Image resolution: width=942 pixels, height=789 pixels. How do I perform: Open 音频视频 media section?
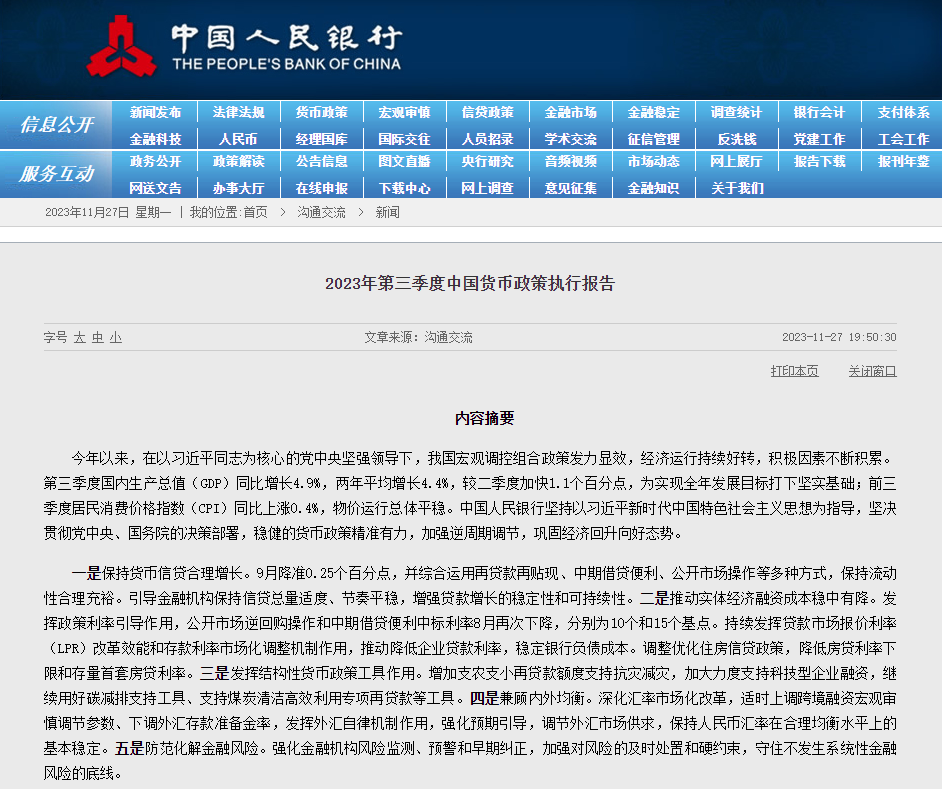click(570, 161)
